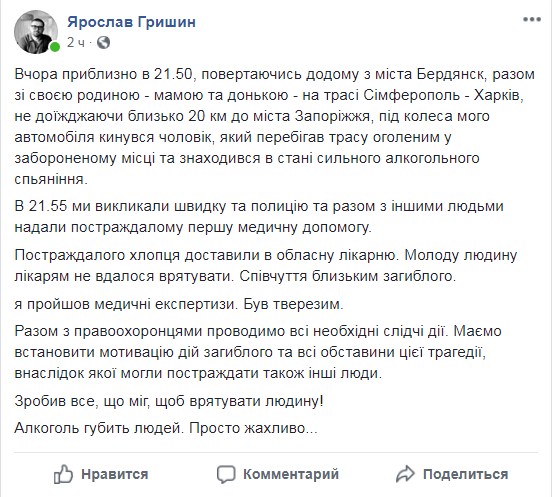Click the Поделиться button label
Viewport: 552px width, 497px height.
pos(465,474)
